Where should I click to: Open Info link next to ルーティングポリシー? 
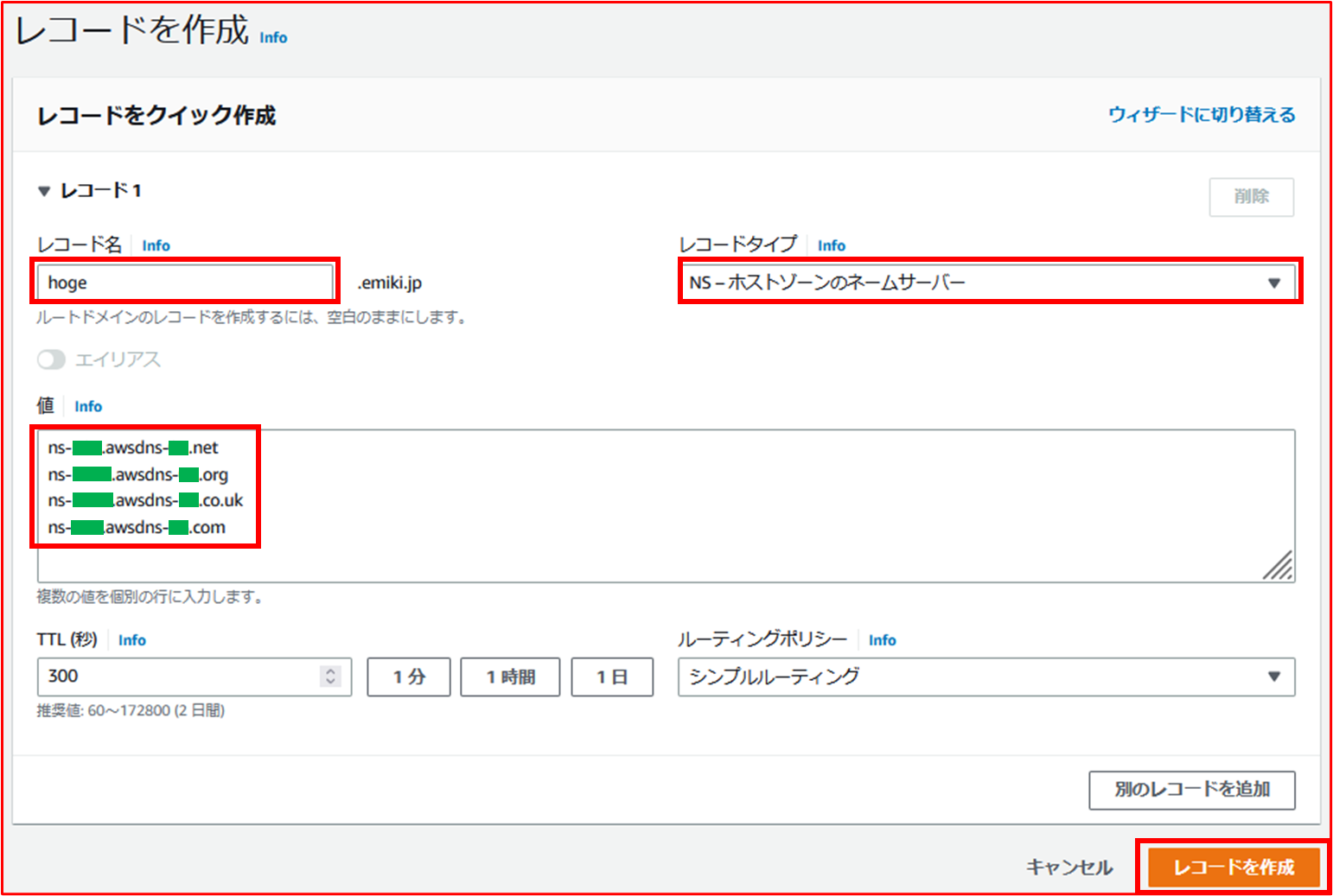(x=883, y=640)
